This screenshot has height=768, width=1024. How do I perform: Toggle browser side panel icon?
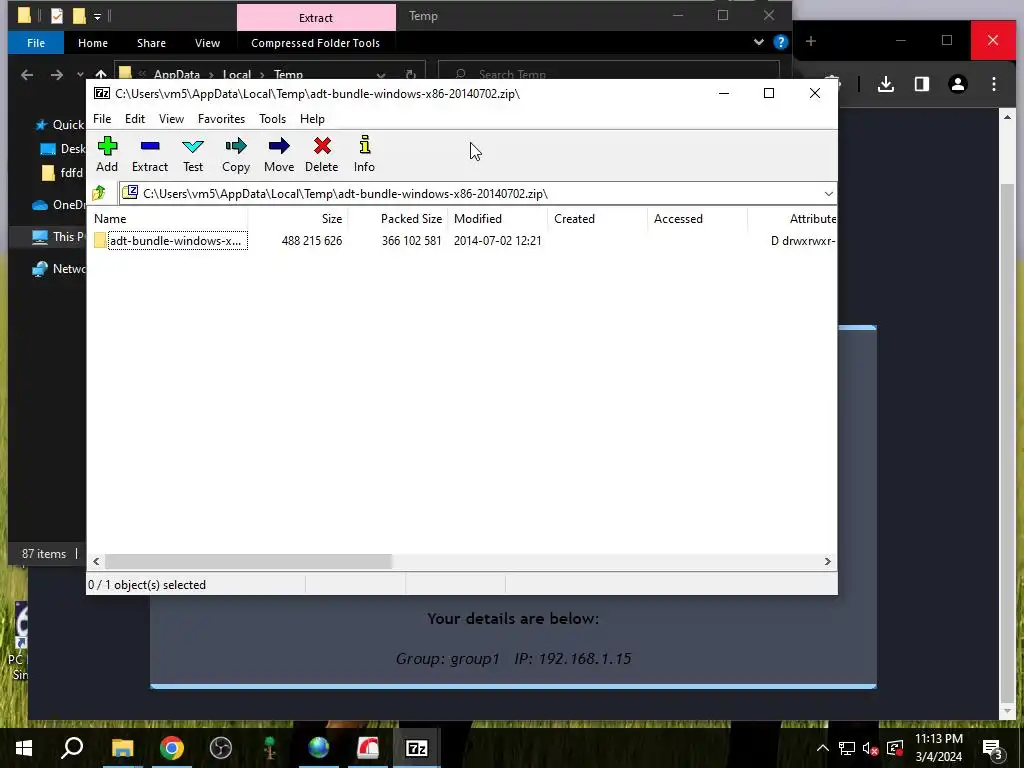[x=921, y=84]
